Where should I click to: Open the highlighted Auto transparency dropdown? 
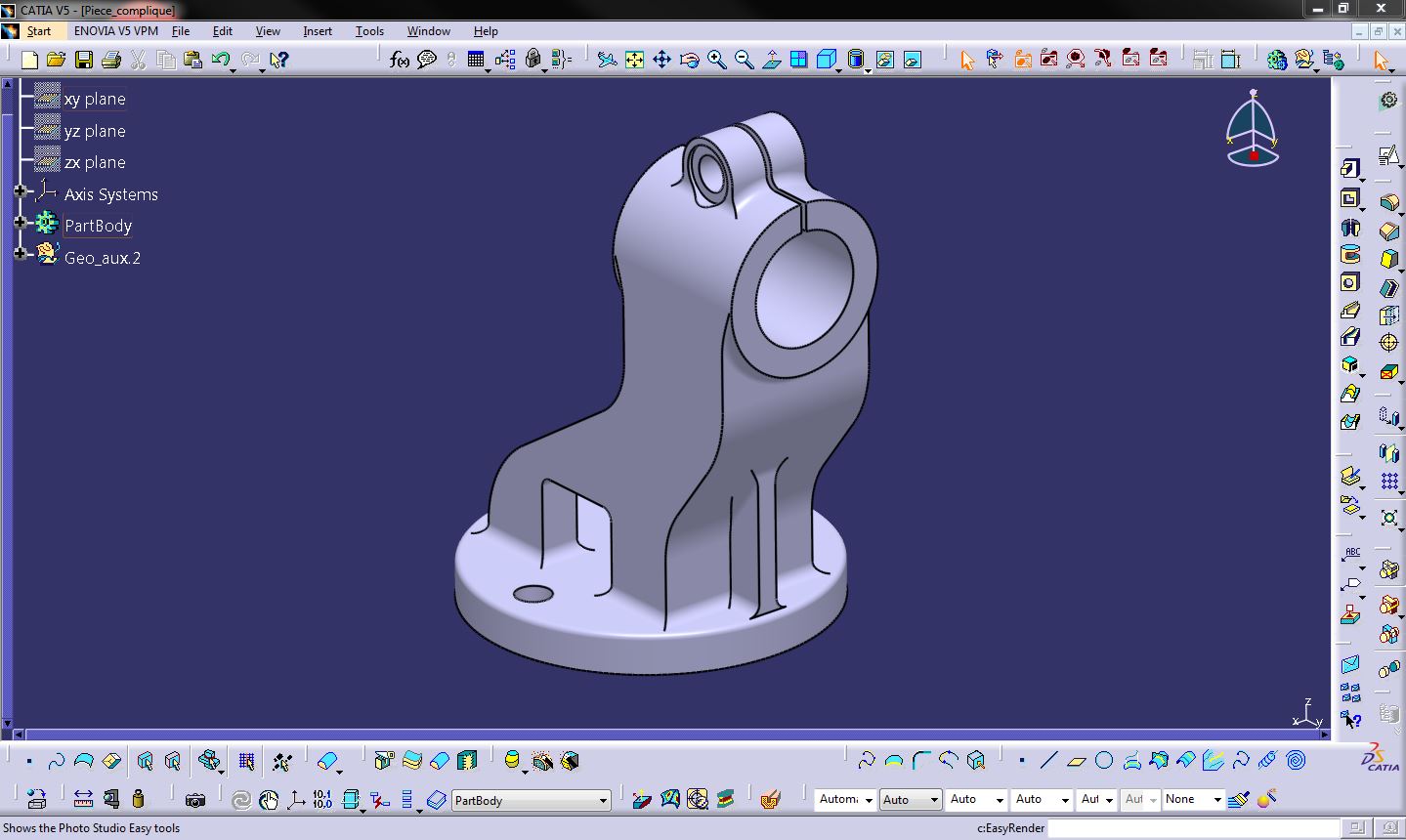pos(911,800)
